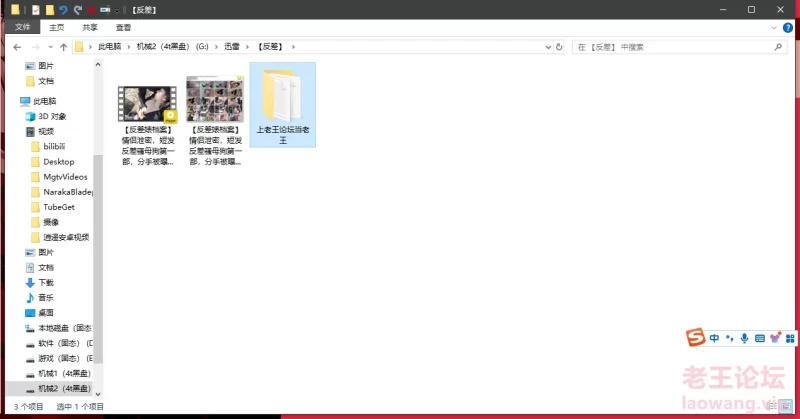The width and height of the screenshot is (800, 419).
Task: Open the NarakaBladepoint folder in sidebar
Action: coord(62,192)
